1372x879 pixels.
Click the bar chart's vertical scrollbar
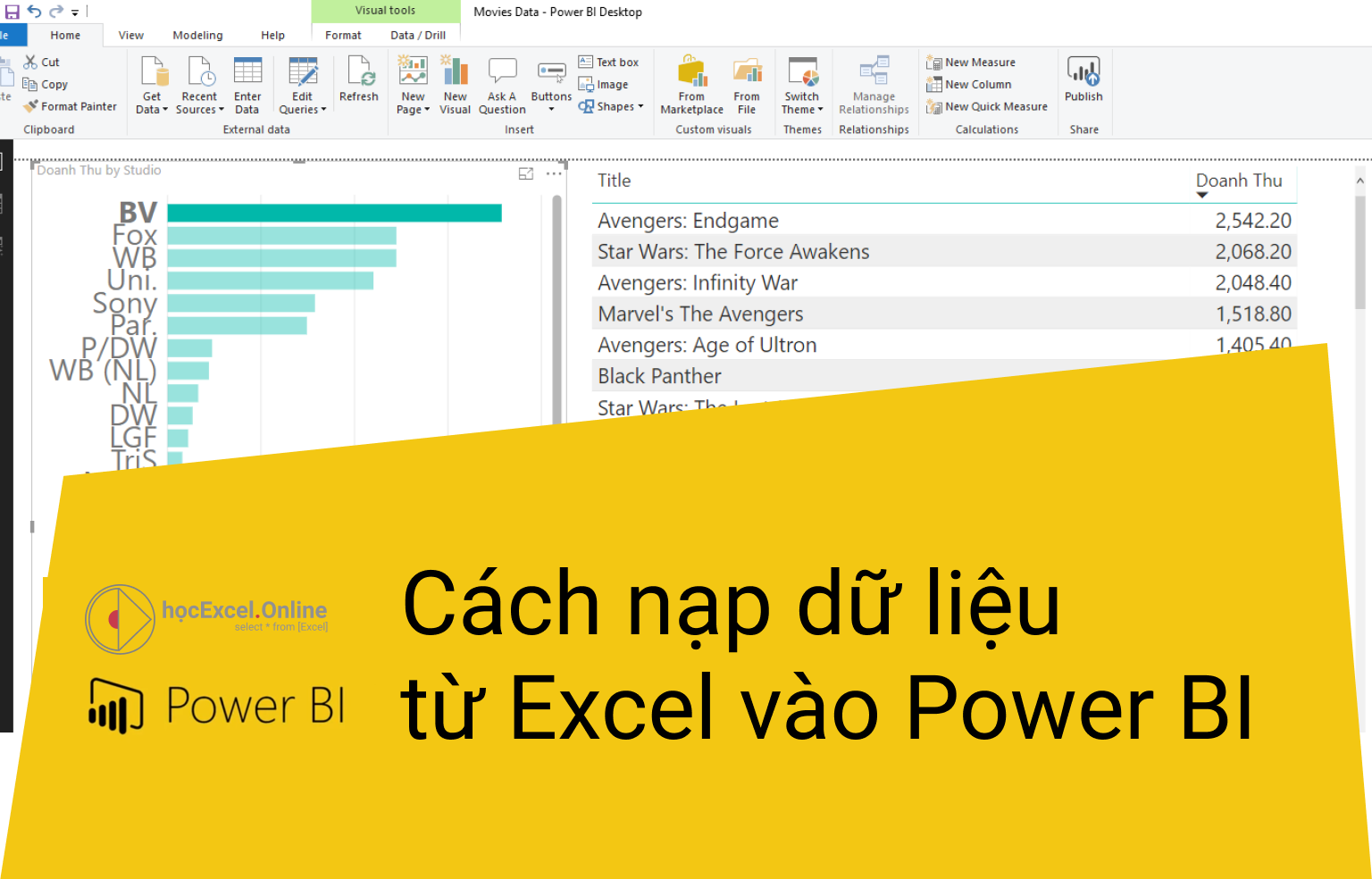coord(557,308)
